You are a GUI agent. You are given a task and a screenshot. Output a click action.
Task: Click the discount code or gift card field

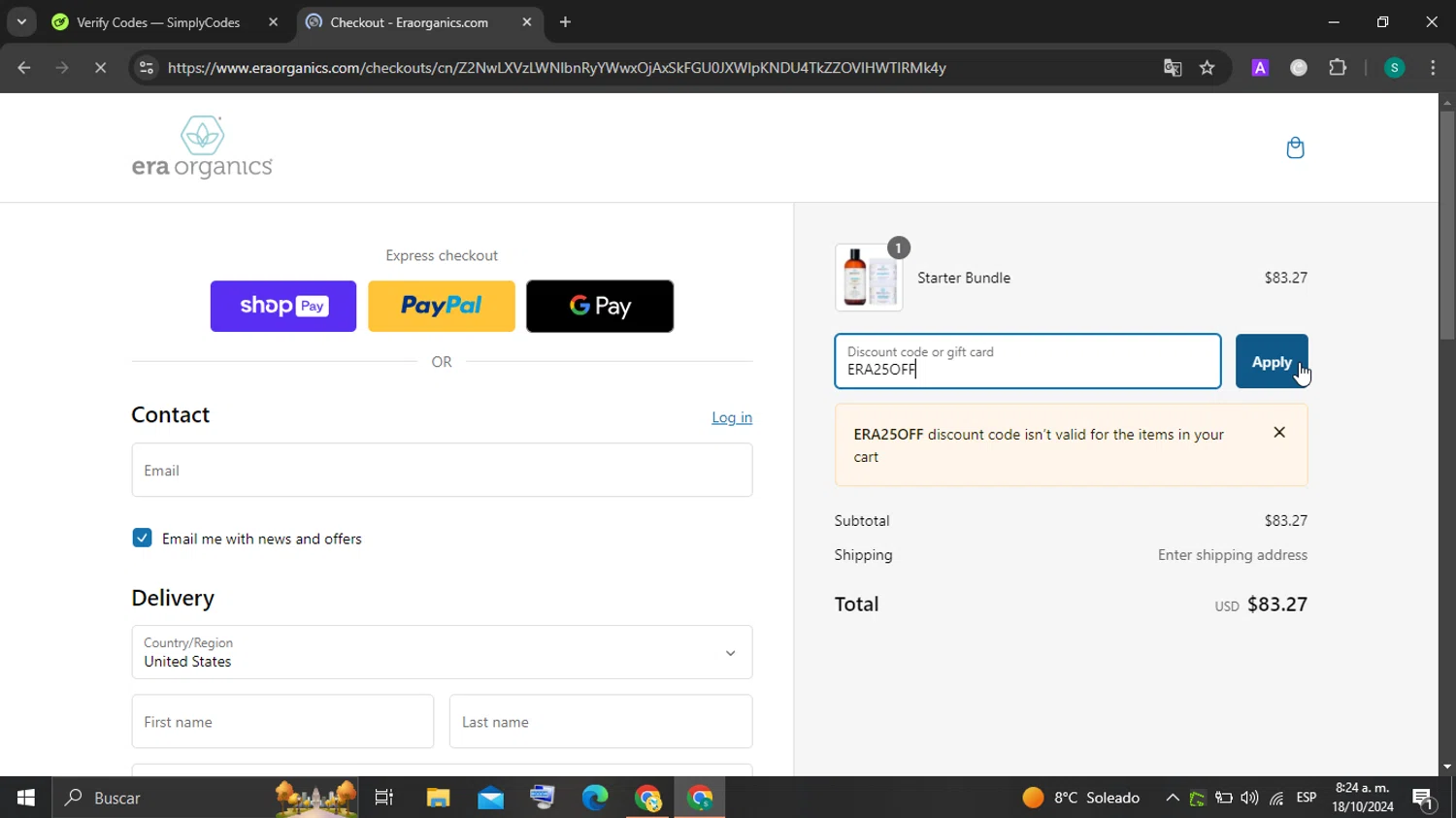pyautogui.click(x=1028, y=361)
